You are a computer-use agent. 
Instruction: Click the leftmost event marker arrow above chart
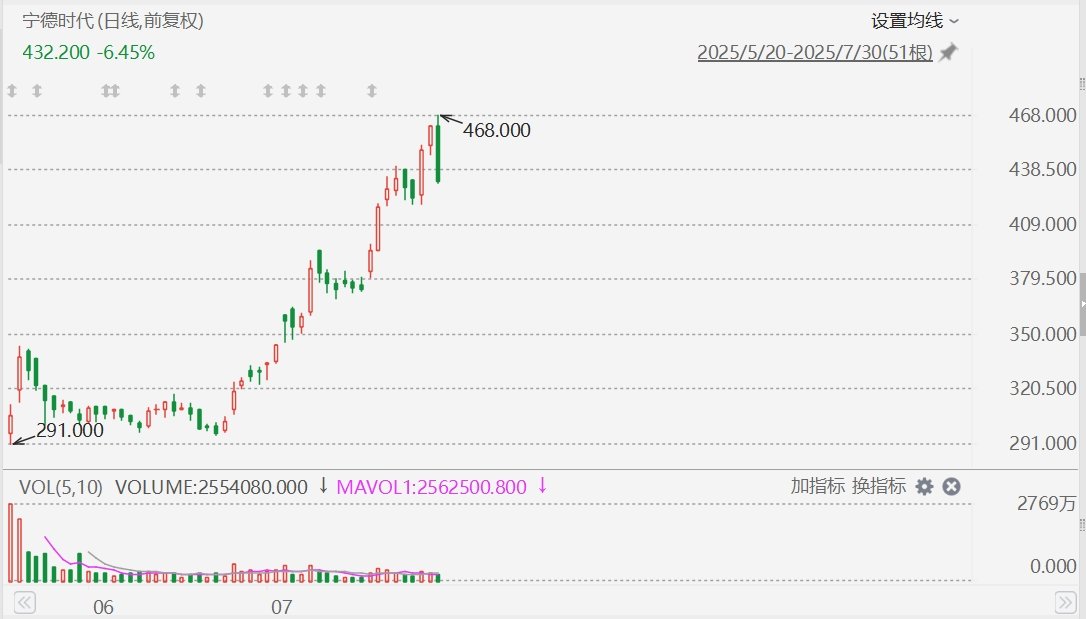pyautogui.click(x=12, y=91)
